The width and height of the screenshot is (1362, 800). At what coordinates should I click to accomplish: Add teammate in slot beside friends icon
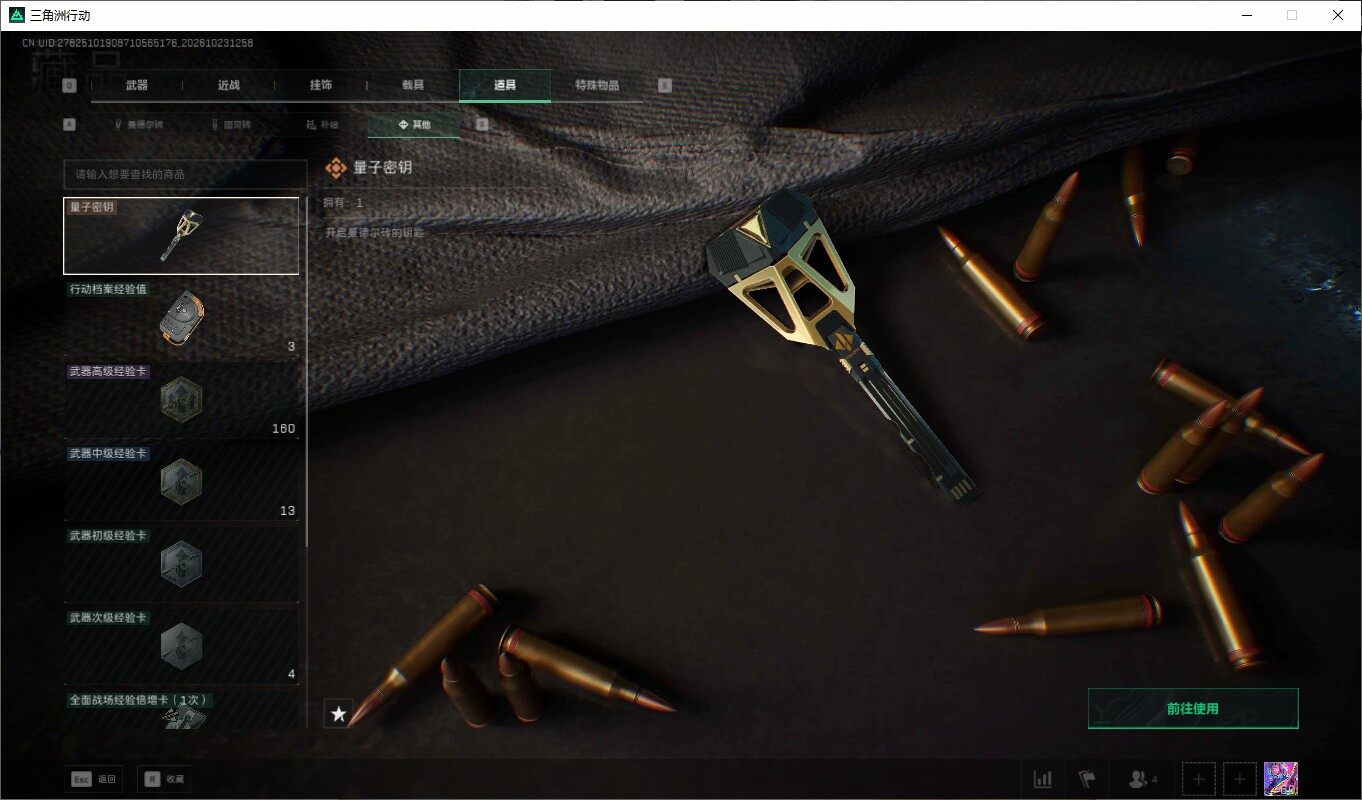click(x=1199, y=778)
